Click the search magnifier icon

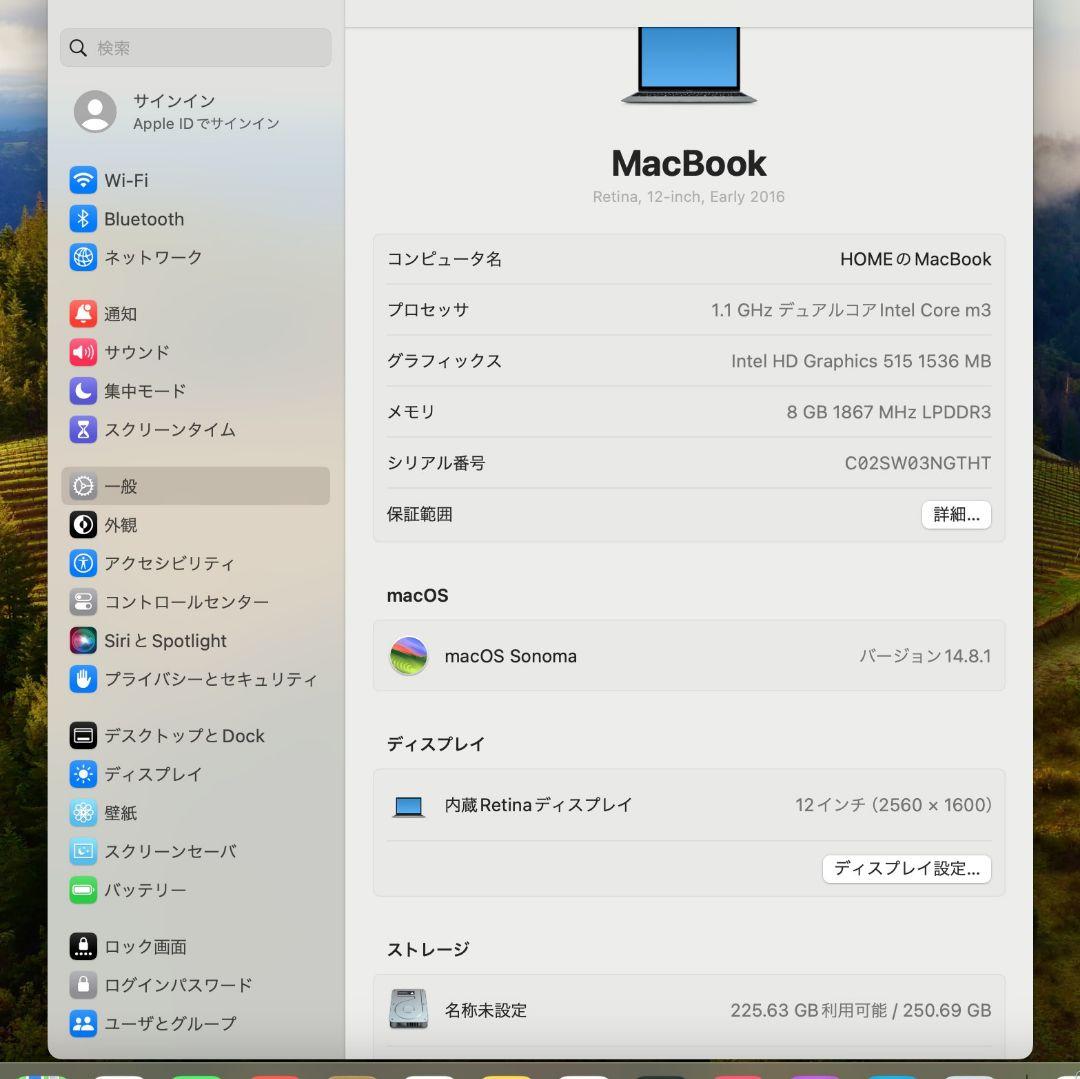(79, 48)
